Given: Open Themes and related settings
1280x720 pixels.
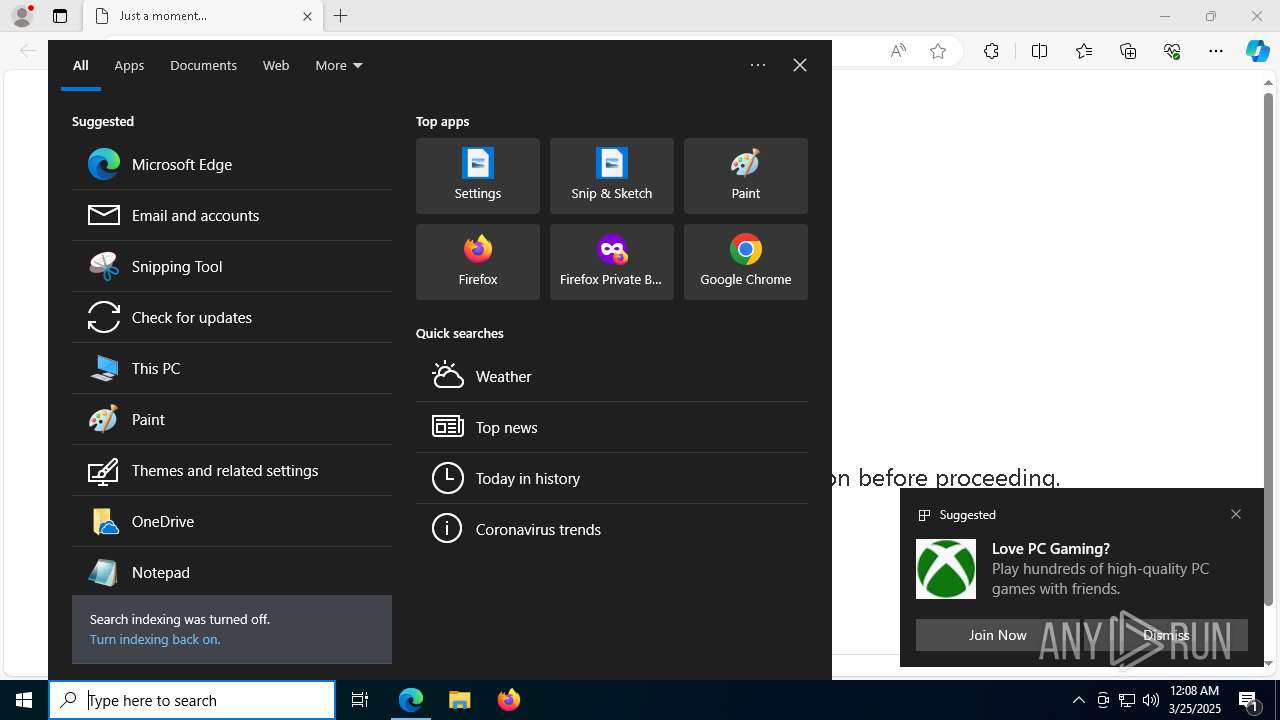Looking at the screenshot, I should 231,470.
